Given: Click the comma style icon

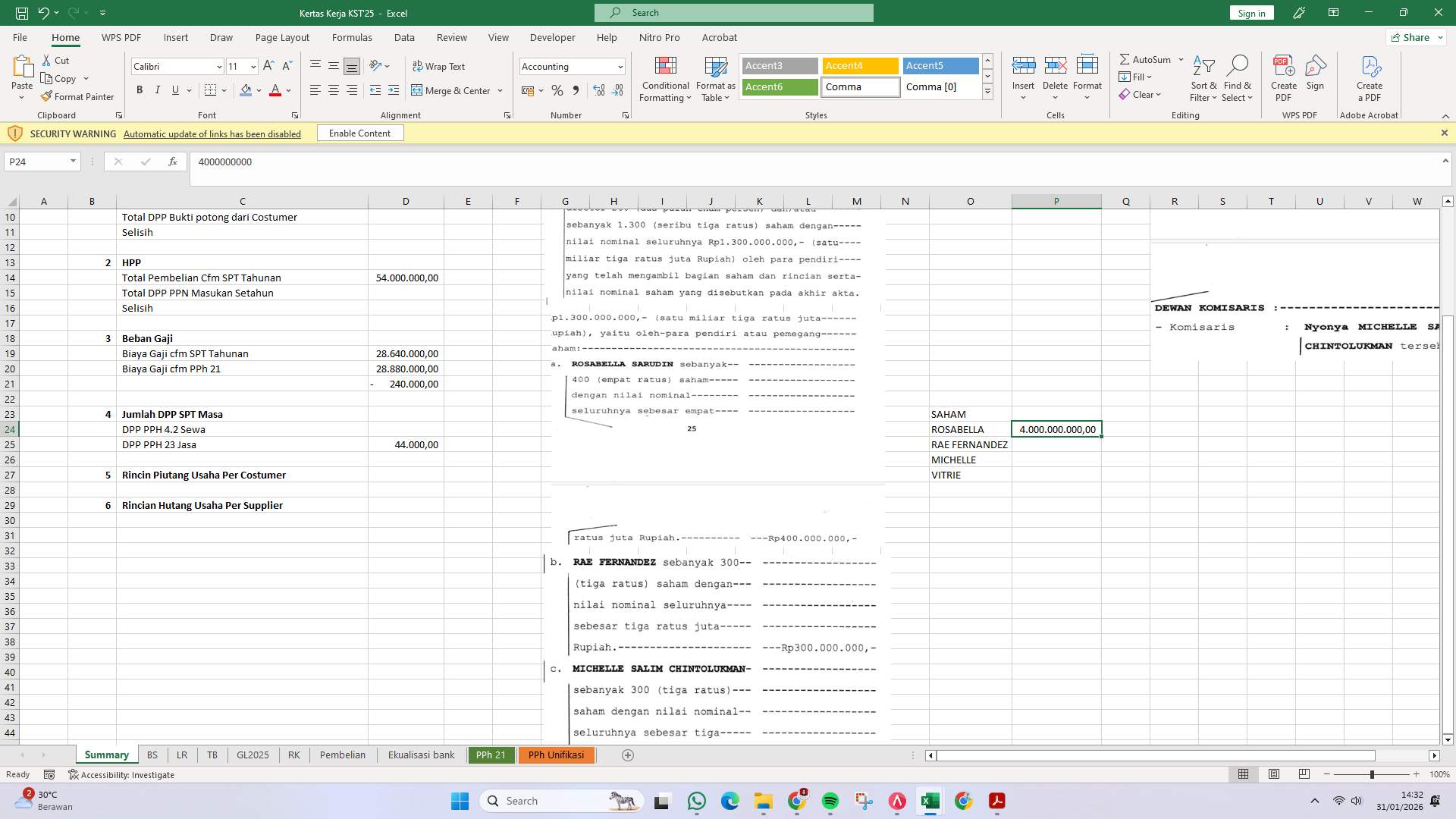Looking at the screenshot, I should click(576, 90).
